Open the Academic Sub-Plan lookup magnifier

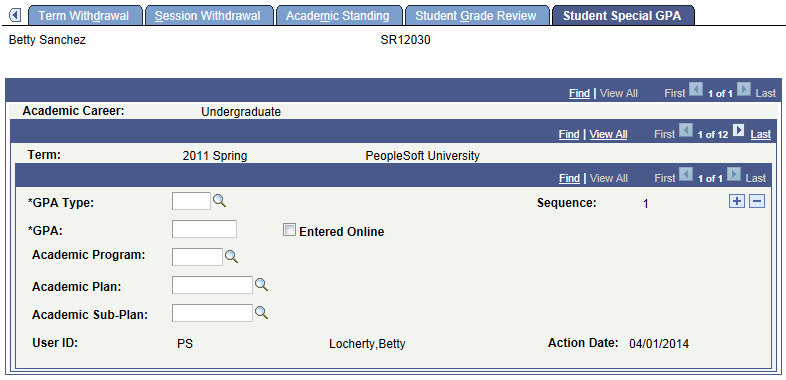262,313
